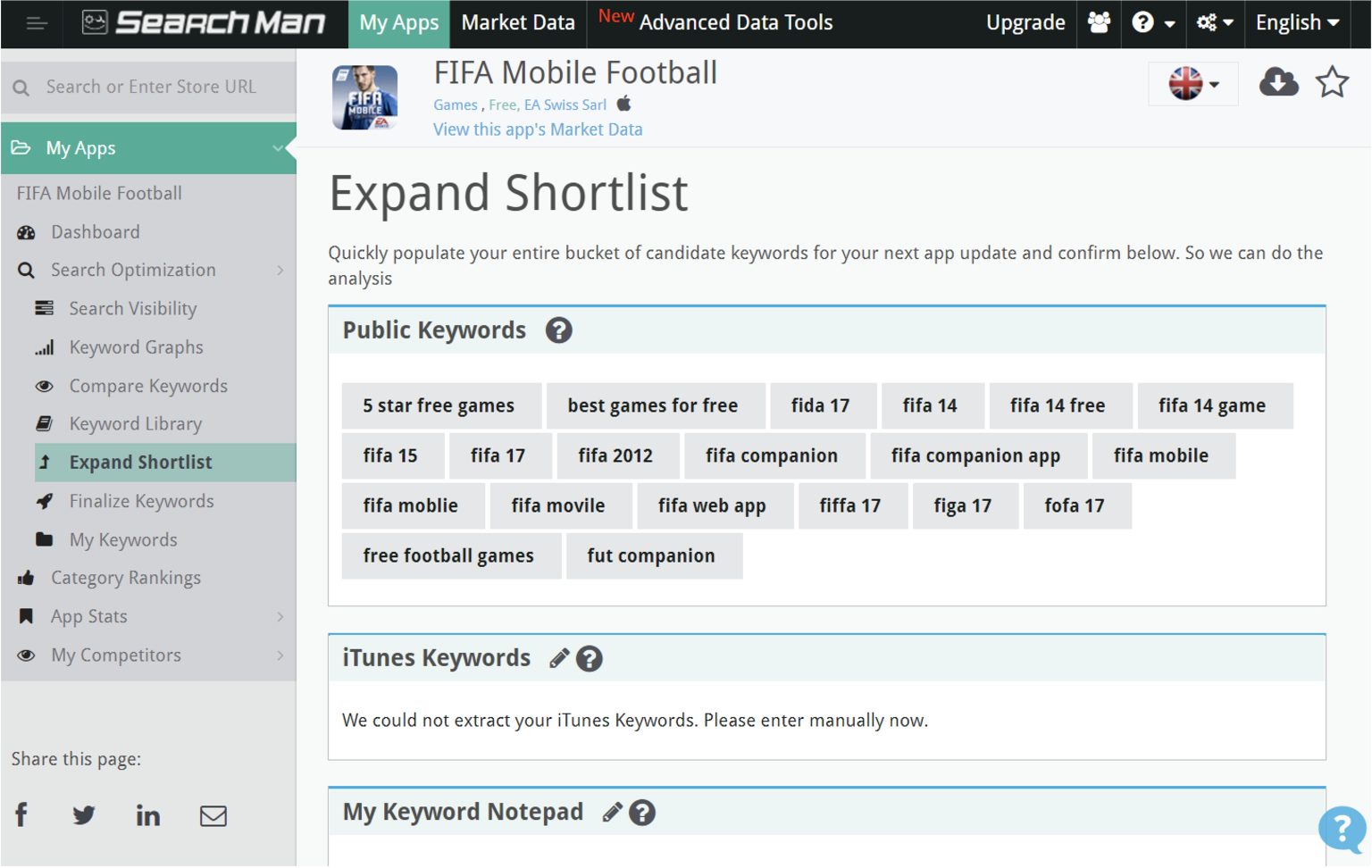Select Expand Shortlist in the sidebar
1372x868 pixels.
(165, 463)
